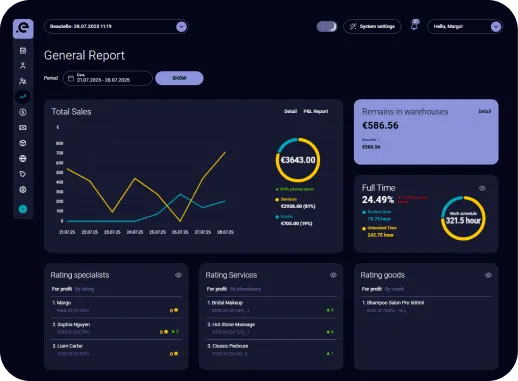Click the Unbooked Time yellow legend dot
This screenshot has height=381, width=518.
[x=364, y=229]
